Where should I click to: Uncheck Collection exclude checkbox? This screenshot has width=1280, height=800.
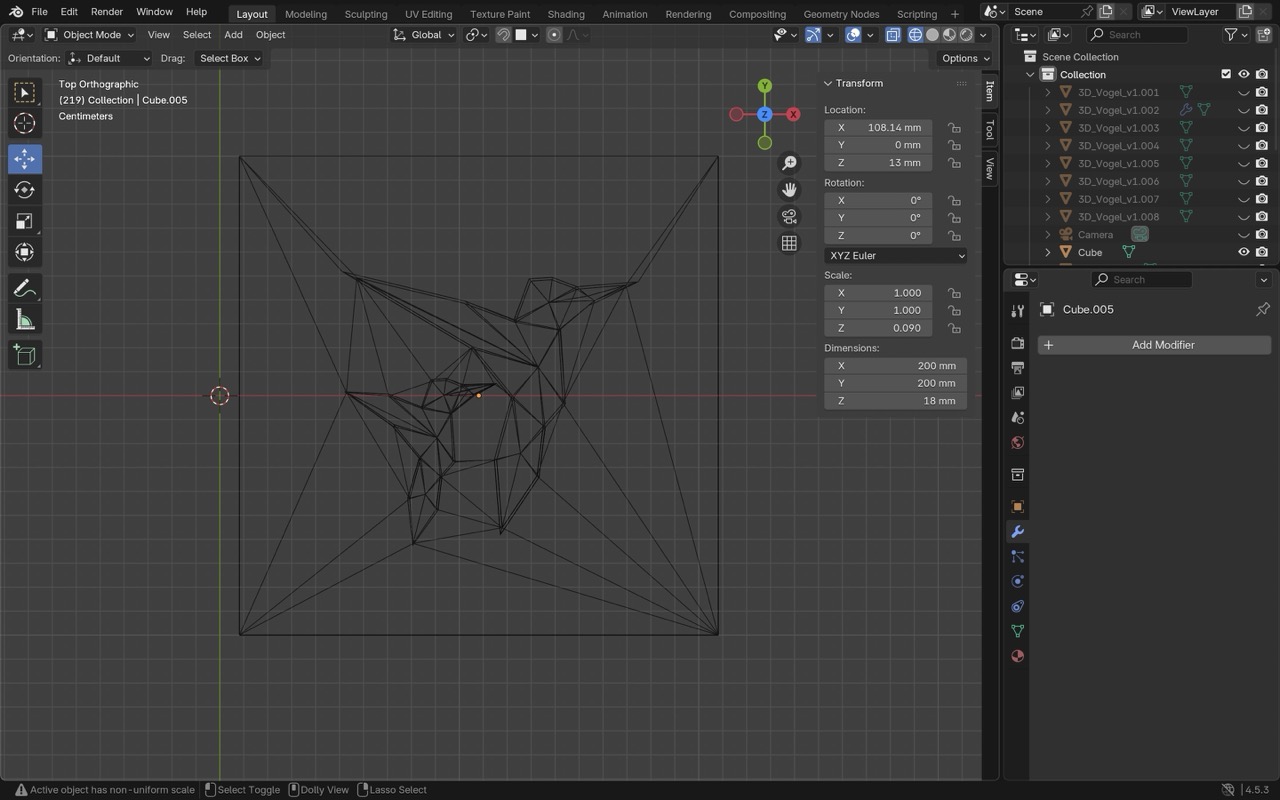coord(1226,74)
